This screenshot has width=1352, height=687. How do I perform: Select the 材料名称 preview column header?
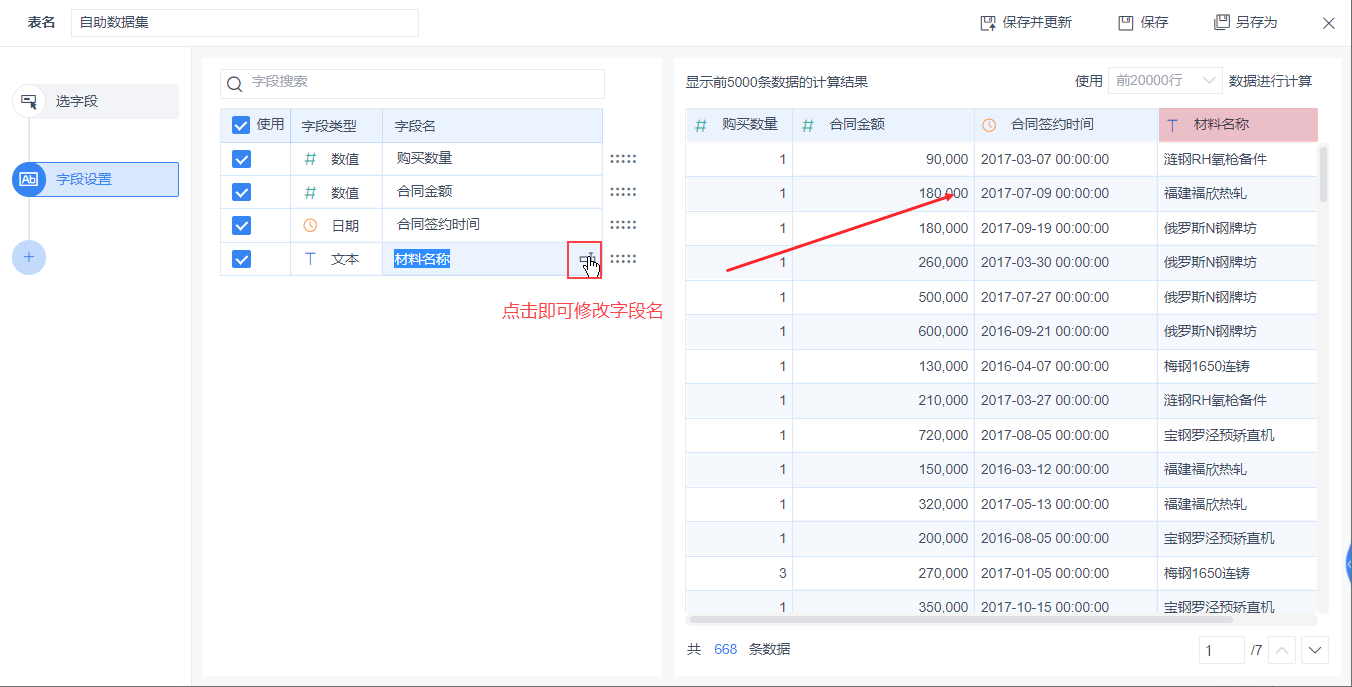1238,125
